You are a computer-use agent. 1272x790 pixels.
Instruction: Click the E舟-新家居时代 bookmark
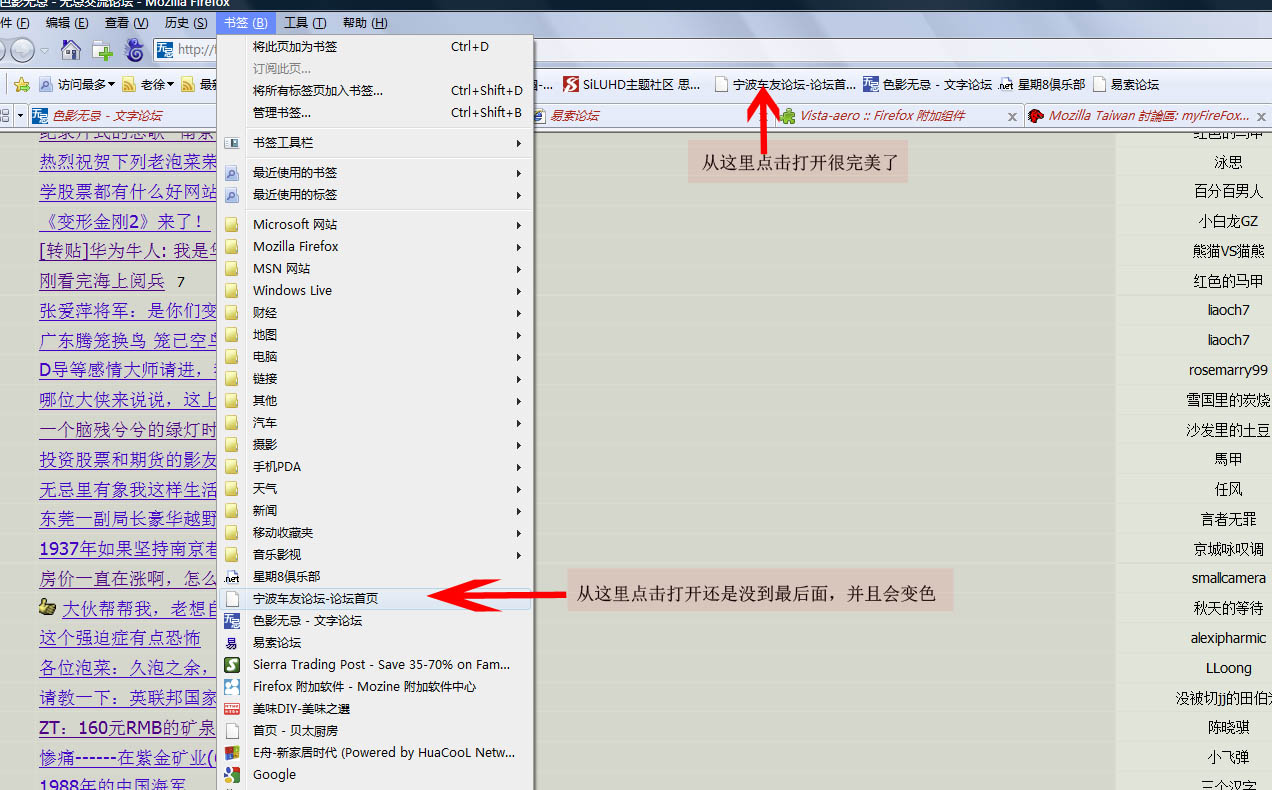click(375, 753)
